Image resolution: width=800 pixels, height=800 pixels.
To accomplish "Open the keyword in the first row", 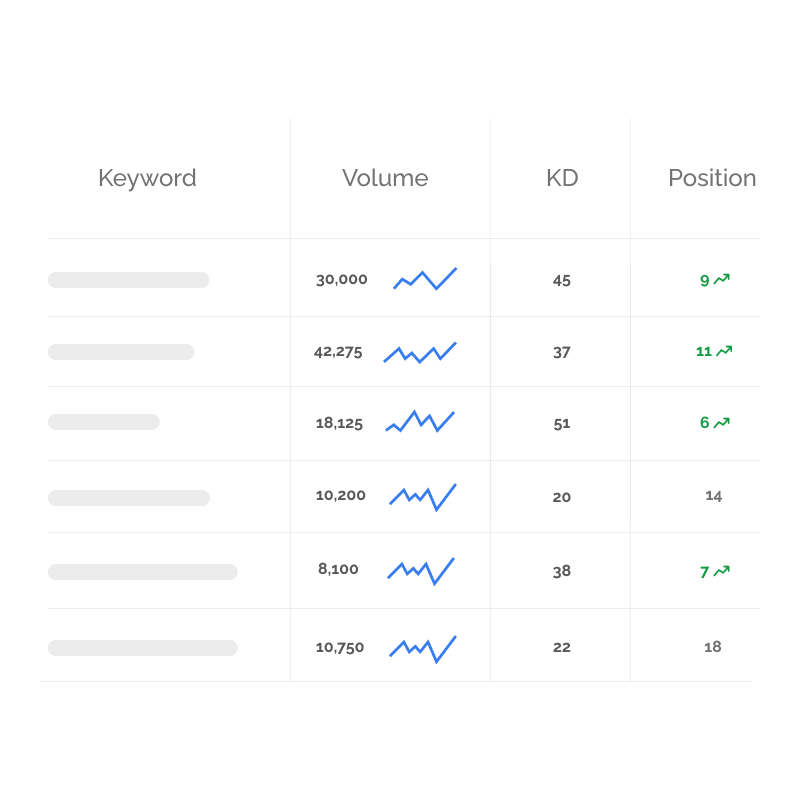I will pos(129,280).
